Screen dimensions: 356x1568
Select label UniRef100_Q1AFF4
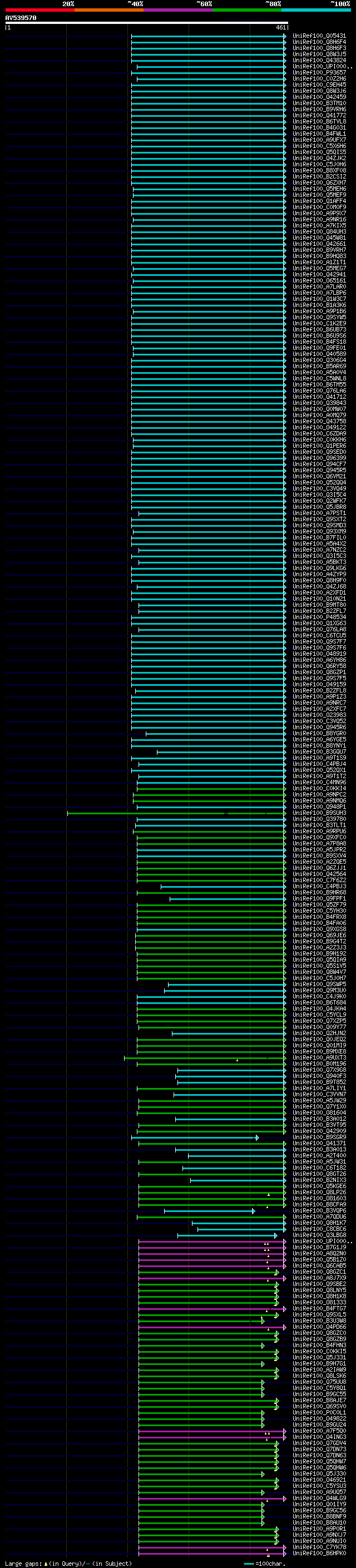319,201
